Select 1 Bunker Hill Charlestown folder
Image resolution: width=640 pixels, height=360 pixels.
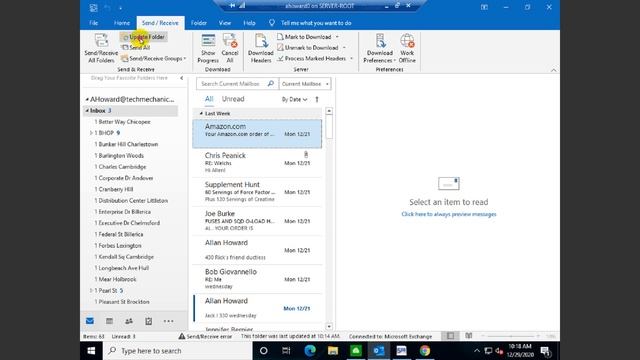coord(126,144)
